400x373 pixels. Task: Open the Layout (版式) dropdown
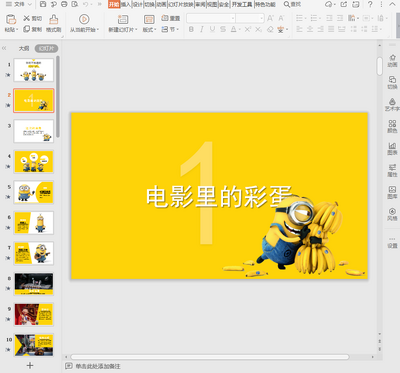click(149, 30)
